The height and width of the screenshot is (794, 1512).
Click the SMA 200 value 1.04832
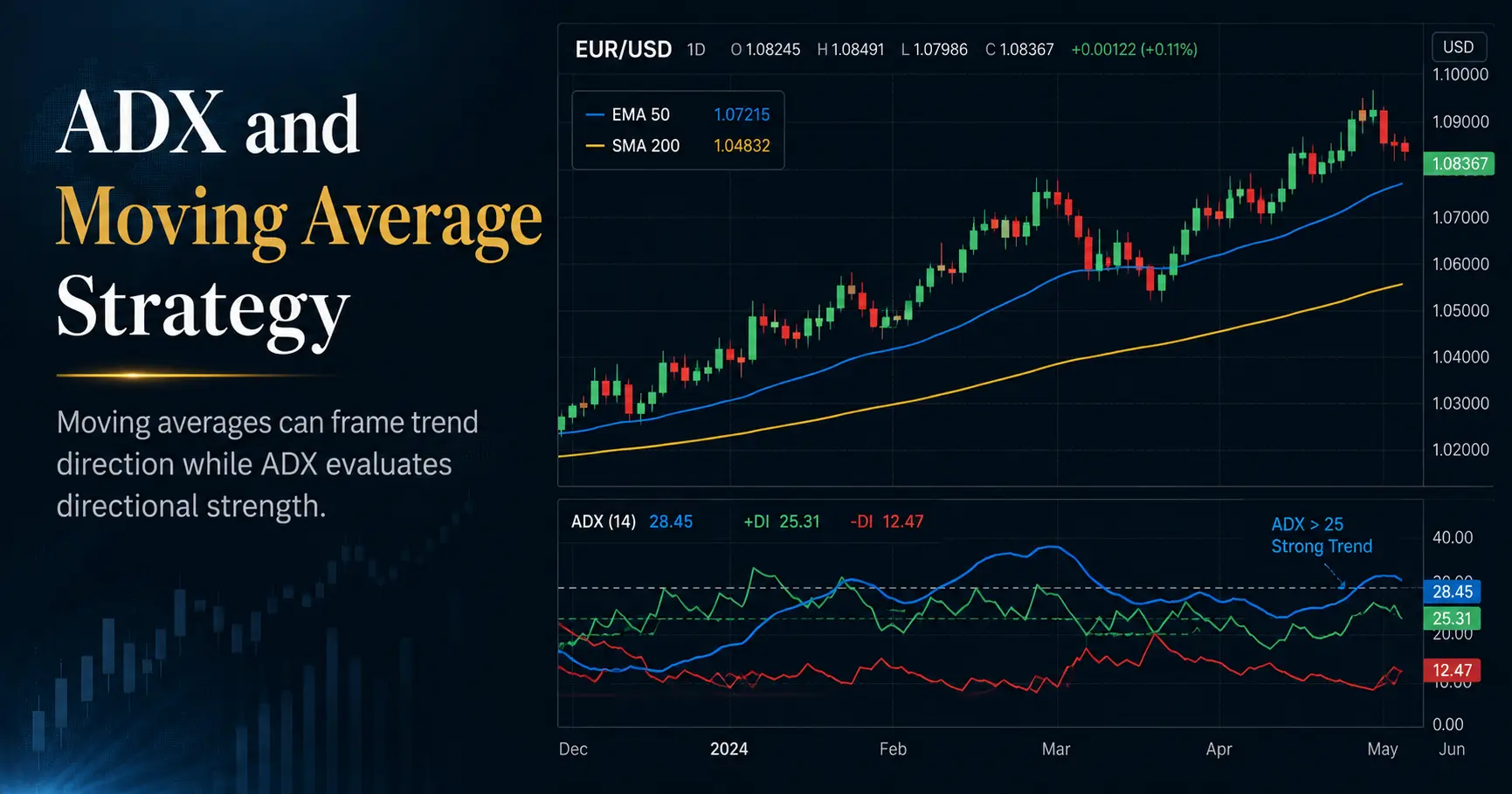742,146
